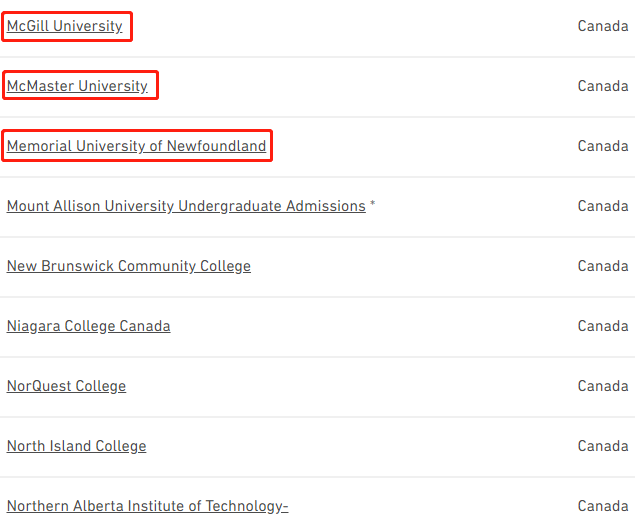The height and width of the screenshot is (518, 635).
Task: Click Canada cell in McGill University row
Action: tap(603, 26)
